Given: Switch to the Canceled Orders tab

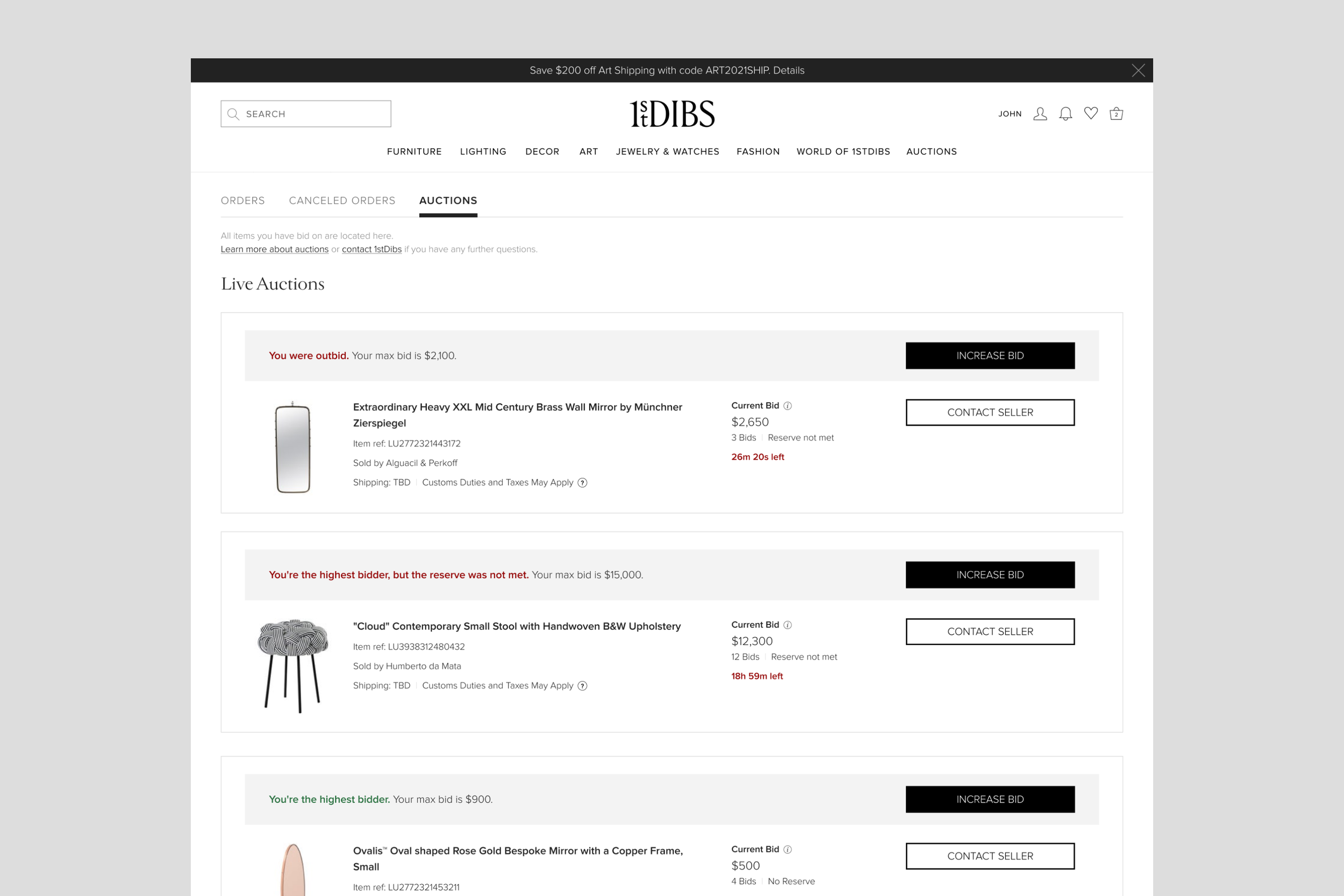Looking at the screenshot, I should click(x=342, y=200).
